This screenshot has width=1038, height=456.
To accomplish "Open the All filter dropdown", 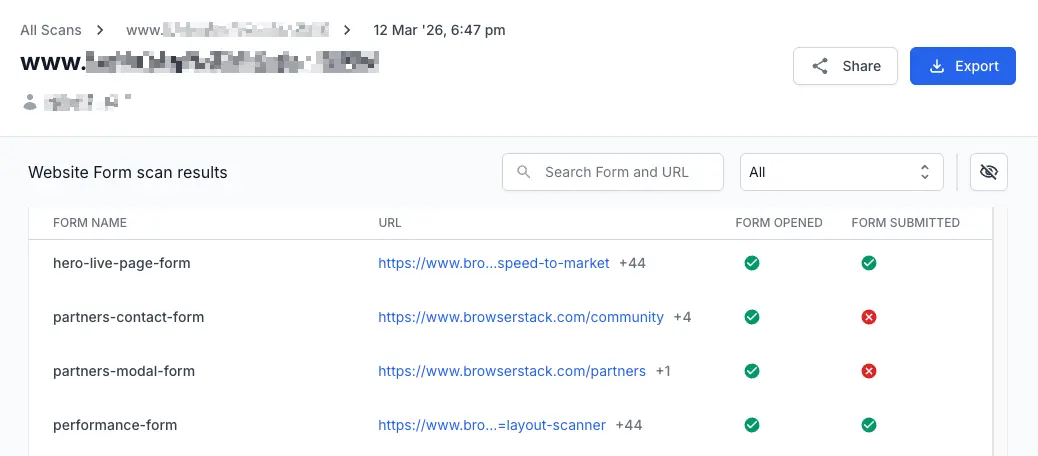I will (x=841, y=172).
